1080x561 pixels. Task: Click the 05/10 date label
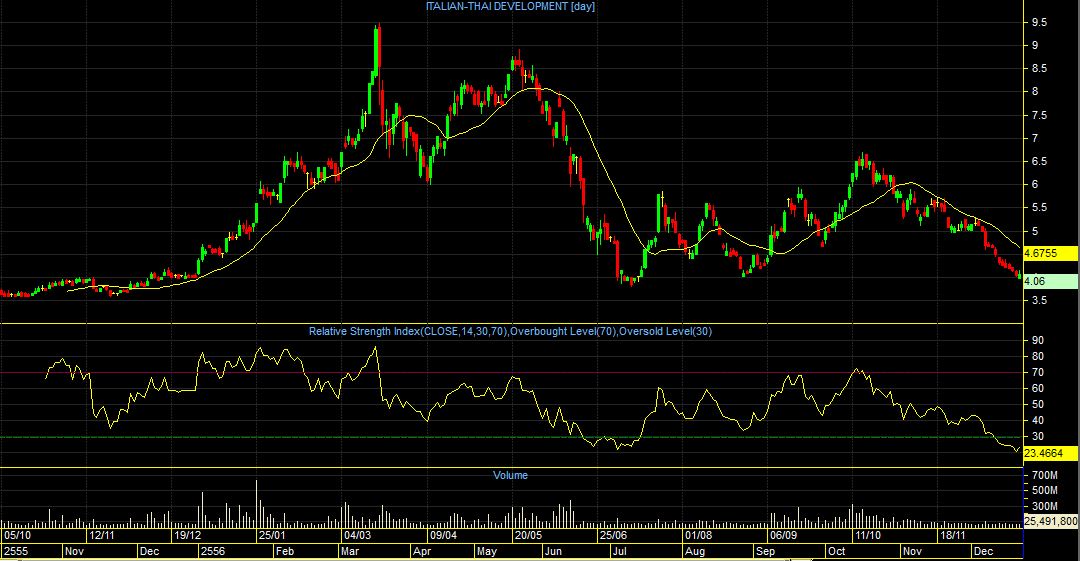coord(18,536)
